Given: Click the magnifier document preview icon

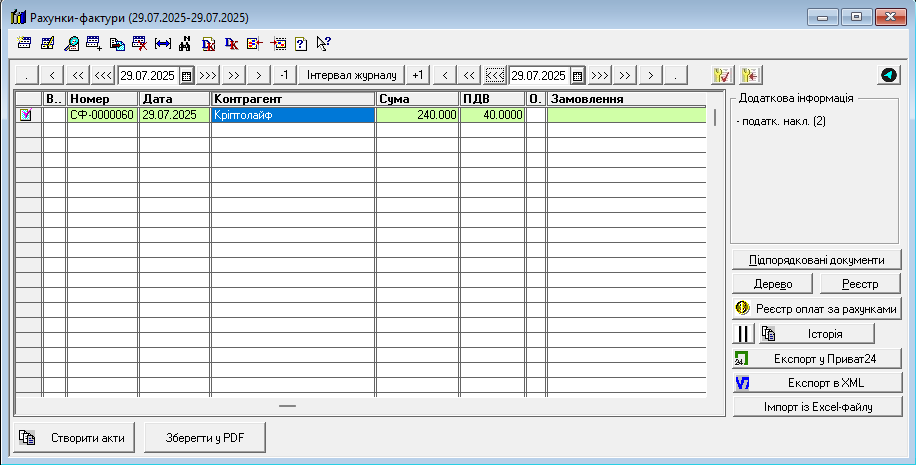Looking at the screenshot, I should (71, 44).
